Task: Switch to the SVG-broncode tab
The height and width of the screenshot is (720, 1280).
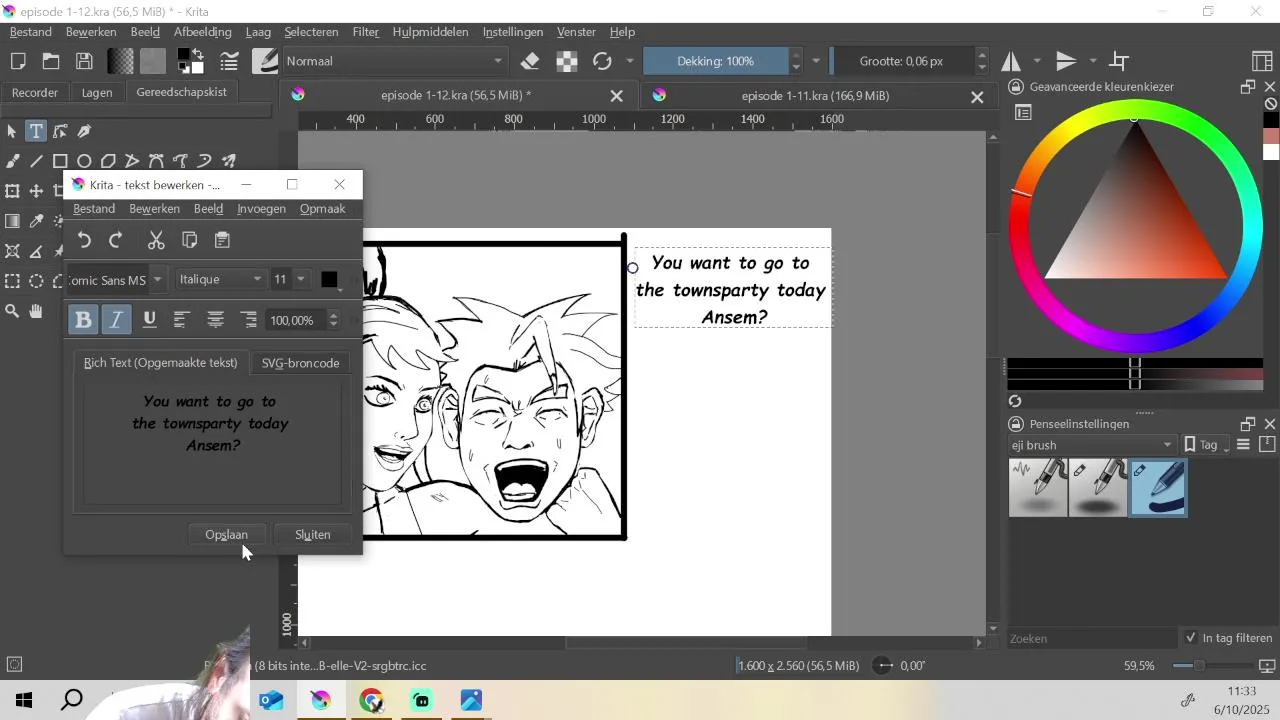Action: [x=300, y=363]
